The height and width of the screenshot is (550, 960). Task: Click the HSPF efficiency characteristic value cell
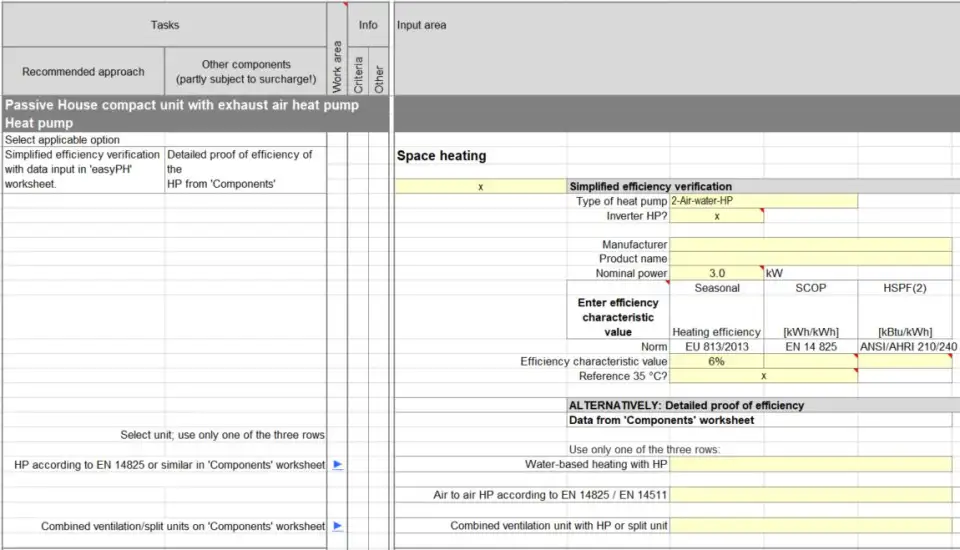coord(905,361)
